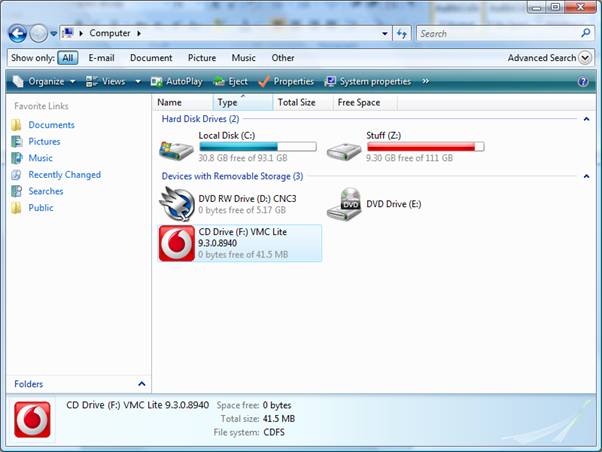The height and width of the screenshot is (452, 602).
Task: Filter results by E-mail
Action: tap(101, 58)
